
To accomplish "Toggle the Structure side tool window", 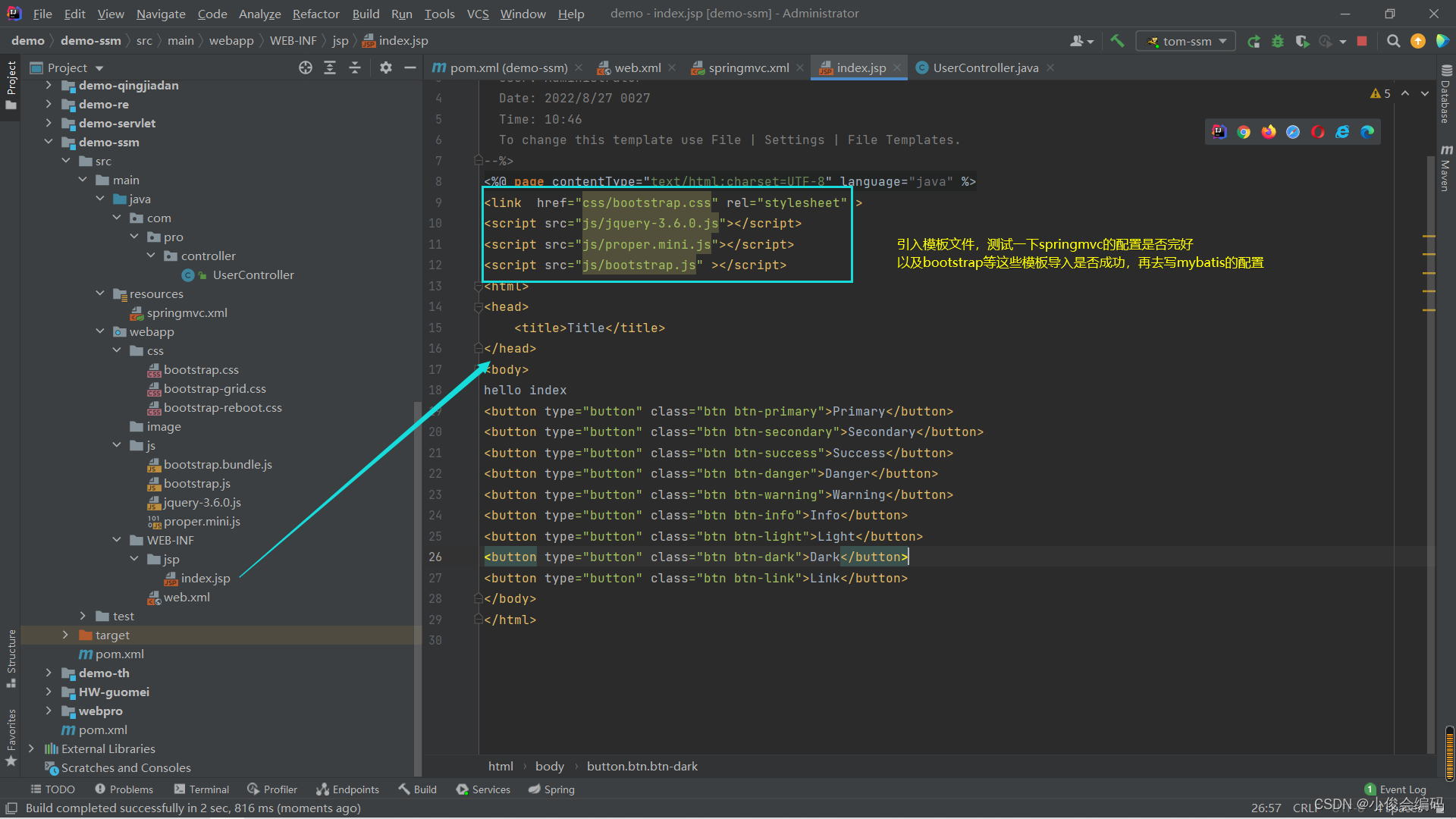I will click(11, 658).
